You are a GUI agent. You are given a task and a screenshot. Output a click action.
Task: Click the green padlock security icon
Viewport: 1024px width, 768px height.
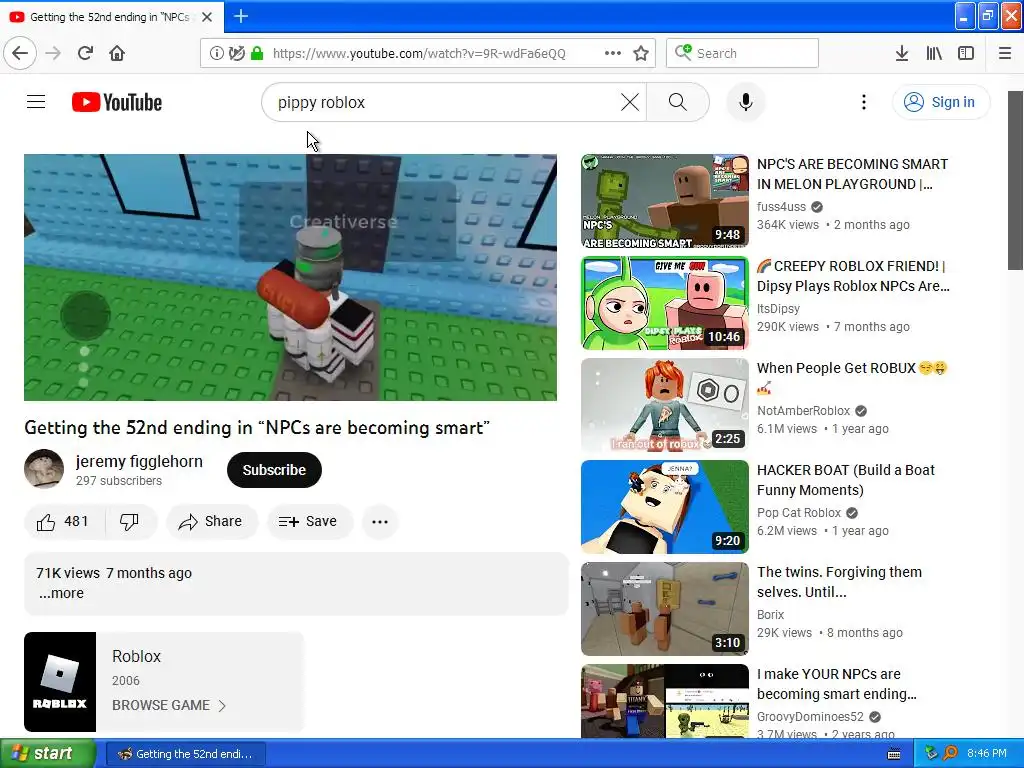coord(257,53)
